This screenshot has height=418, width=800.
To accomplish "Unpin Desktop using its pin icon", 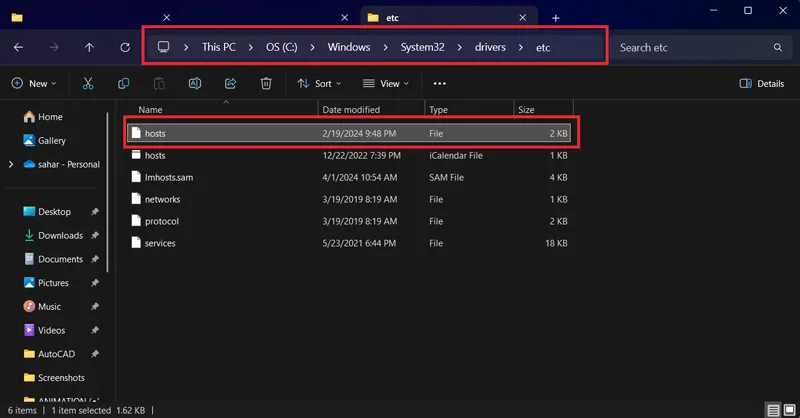I will point(95,212).
